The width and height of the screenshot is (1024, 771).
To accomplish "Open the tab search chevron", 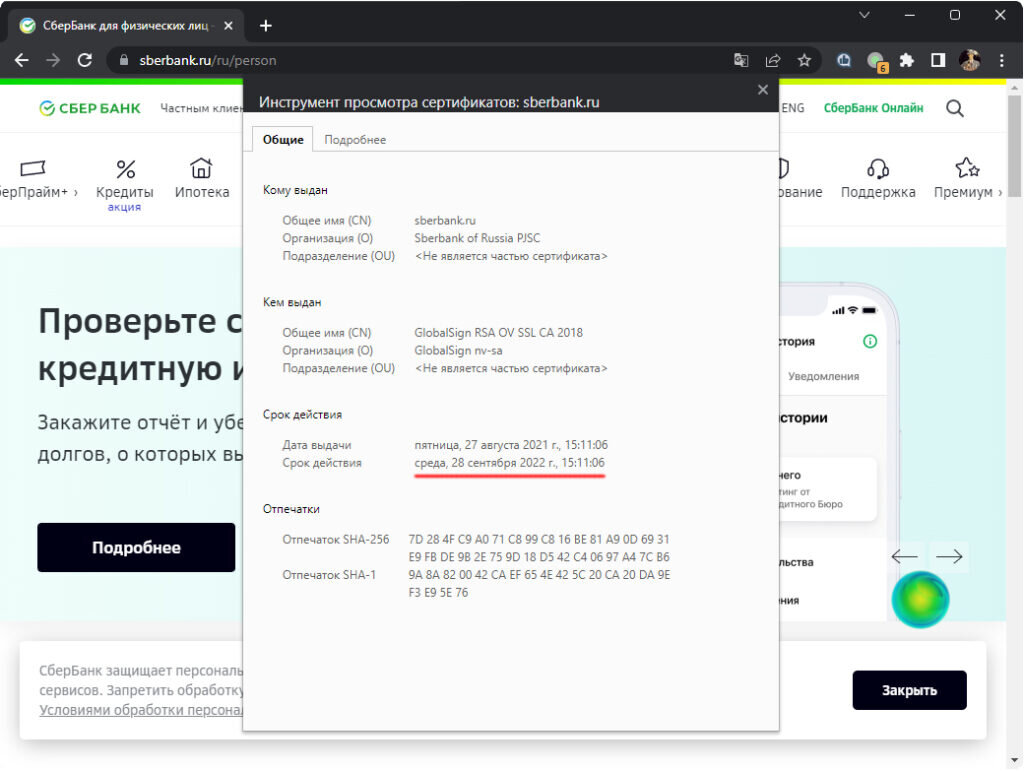I will 864,16.
